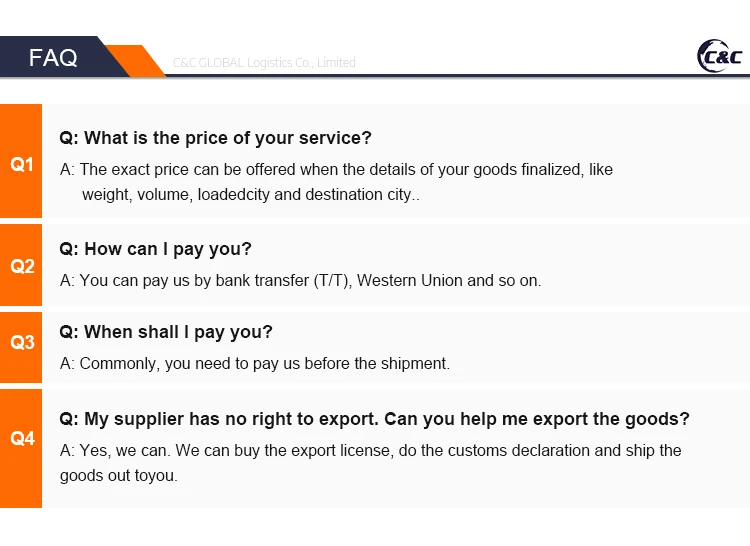Click the export license answer text
The height and width of the screenshot is (546, 750).
click(x=370, y=451)
